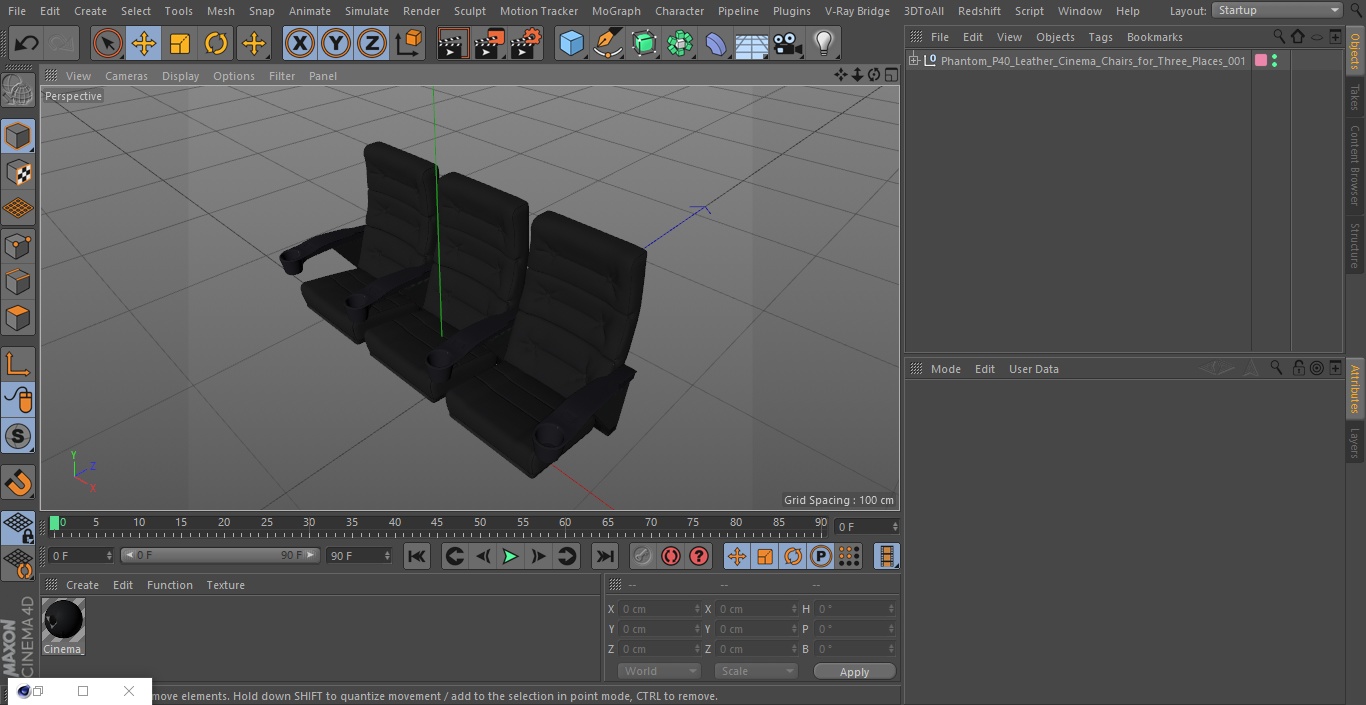Click the magnet workplane icon
Image resolution: width=1366 pixels, height=705 pixels.
click(18, 483)
